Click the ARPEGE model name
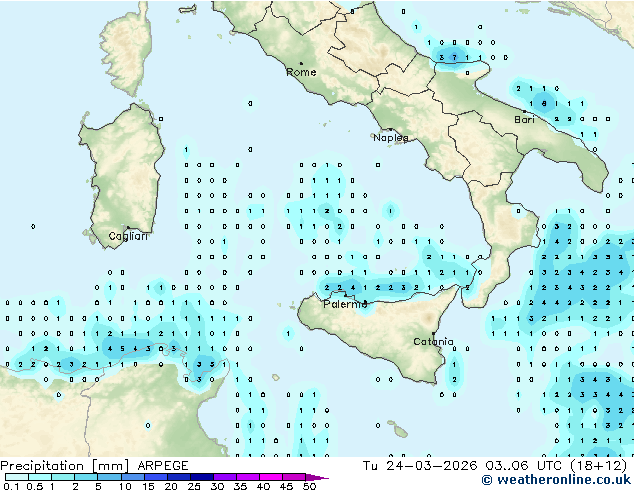634x490 pixels. pyautogui.click(x=163, y=466)
